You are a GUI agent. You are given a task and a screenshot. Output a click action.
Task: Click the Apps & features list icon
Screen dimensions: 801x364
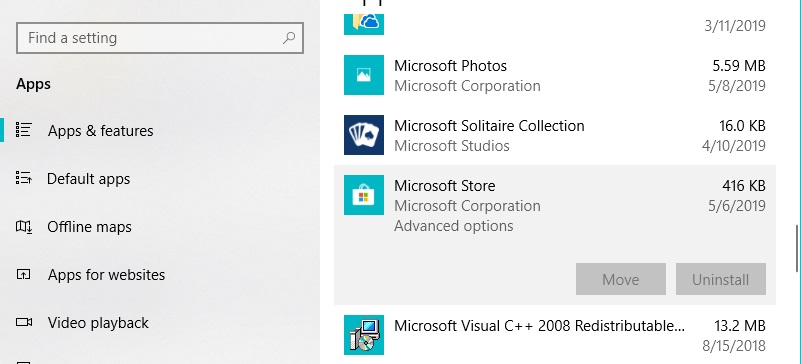tap(24, 130)
